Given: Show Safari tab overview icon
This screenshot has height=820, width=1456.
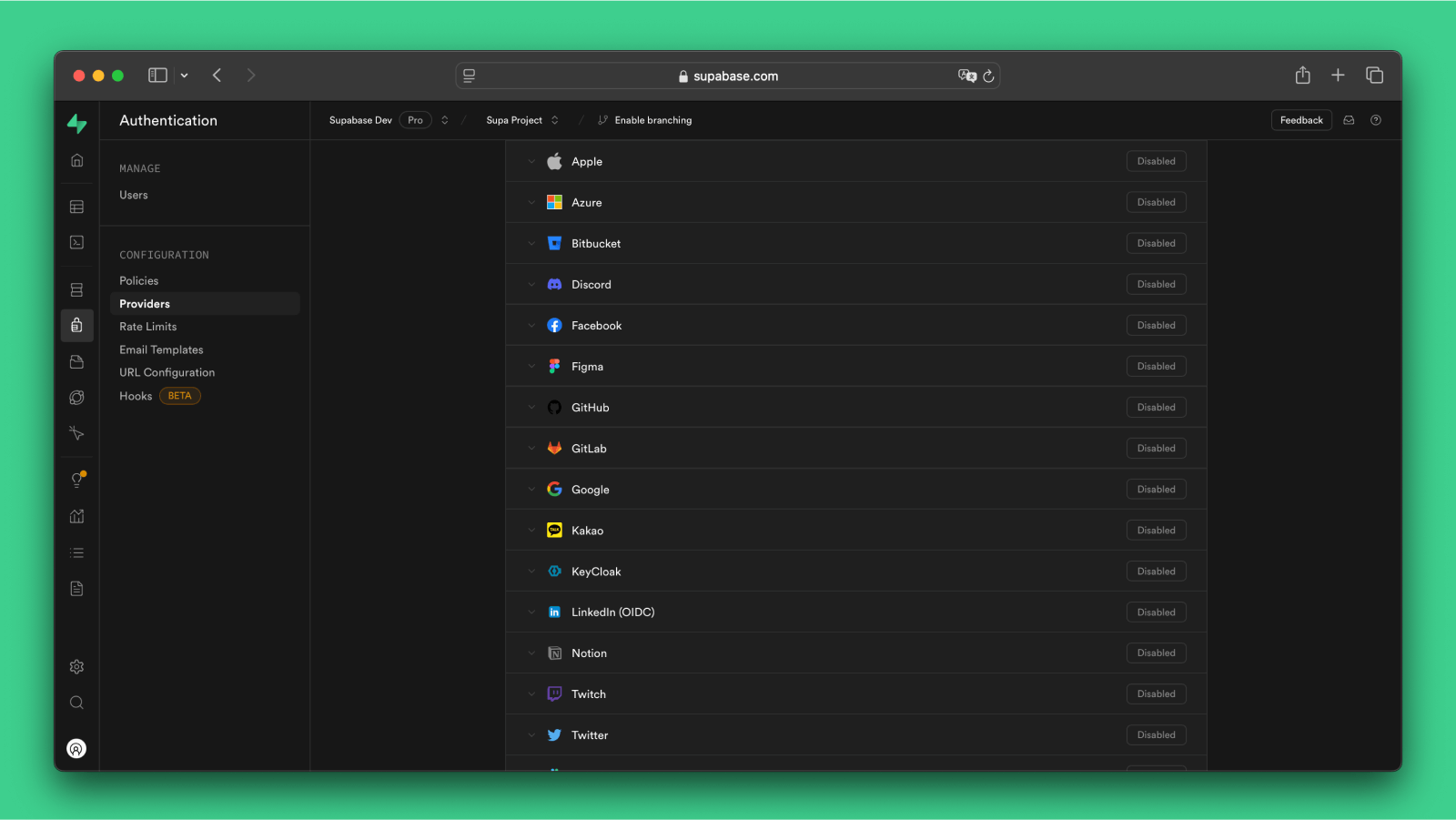Looking at the screenshot, I should pyautogui.click(x=1374, y=76).
